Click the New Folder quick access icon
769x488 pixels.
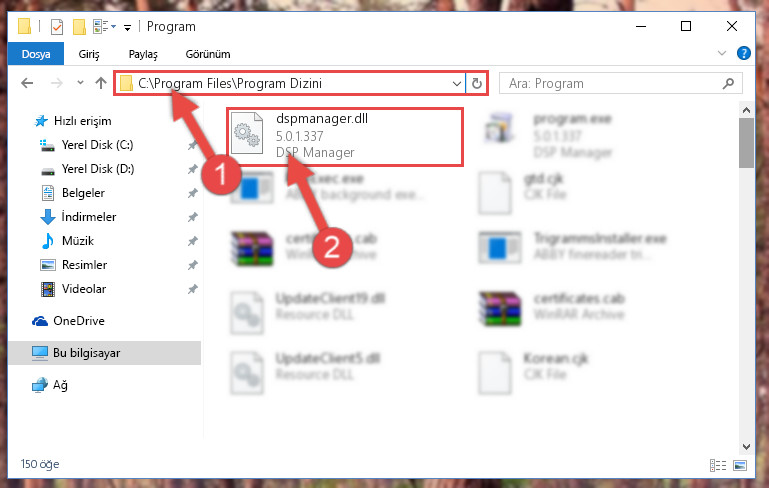[79, 26]
